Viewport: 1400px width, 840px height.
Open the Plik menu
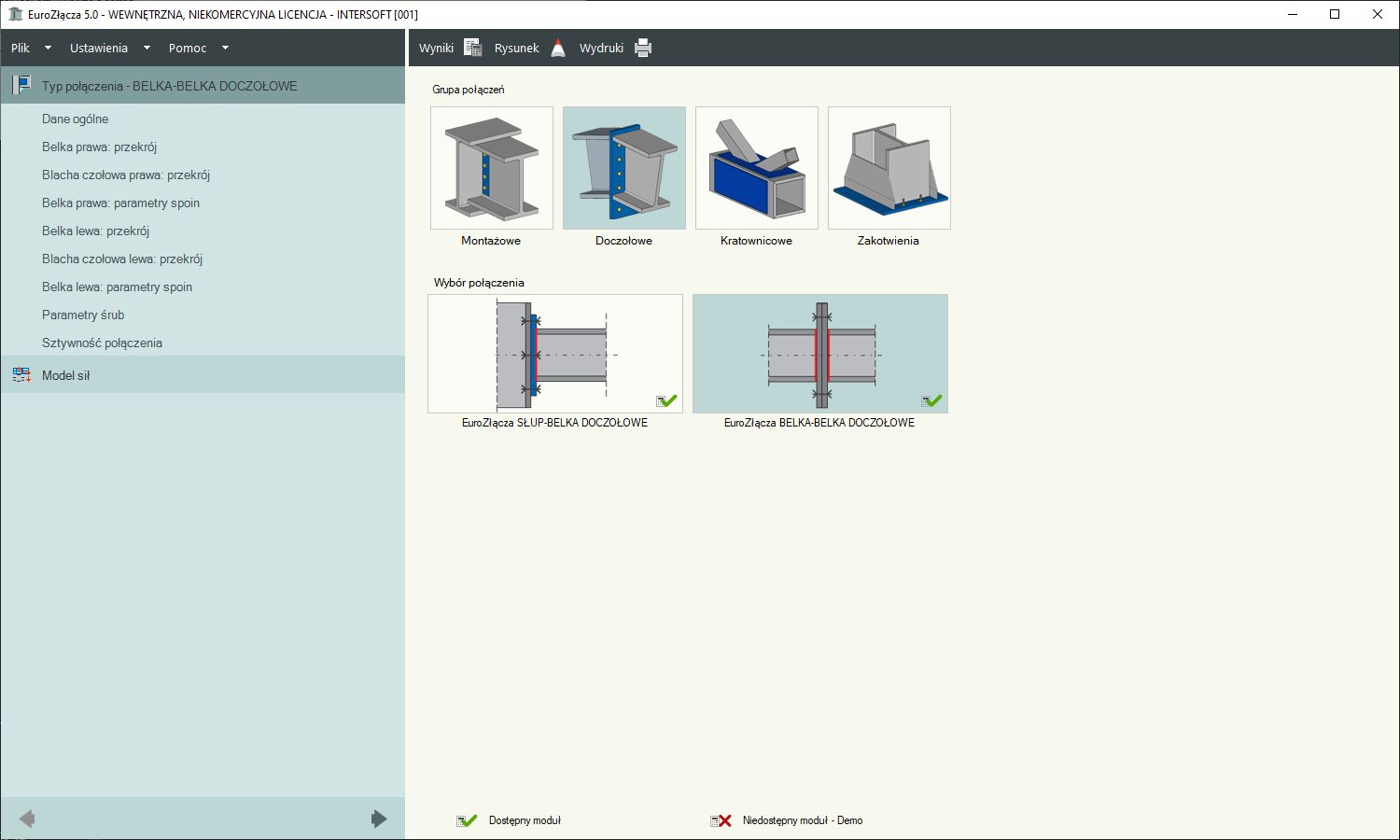point(21,48)
